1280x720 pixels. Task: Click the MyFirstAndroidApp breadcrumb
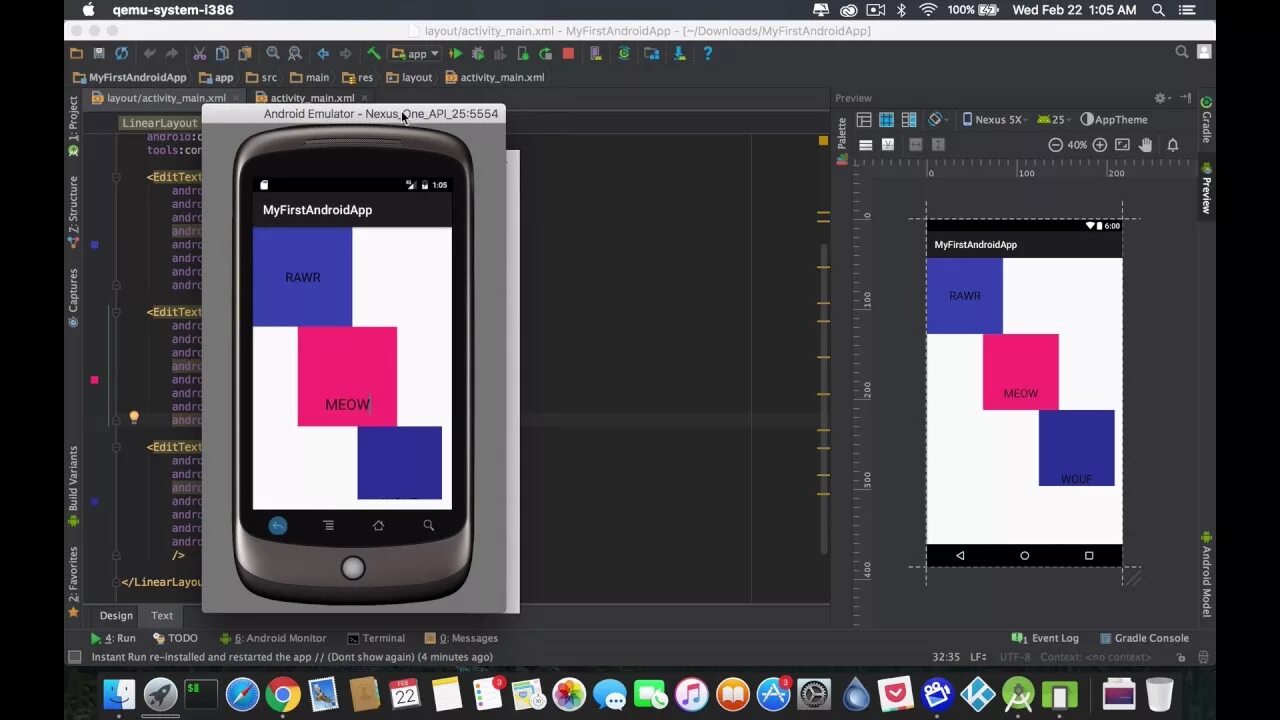pyautogui.click(x=129, y=77)
